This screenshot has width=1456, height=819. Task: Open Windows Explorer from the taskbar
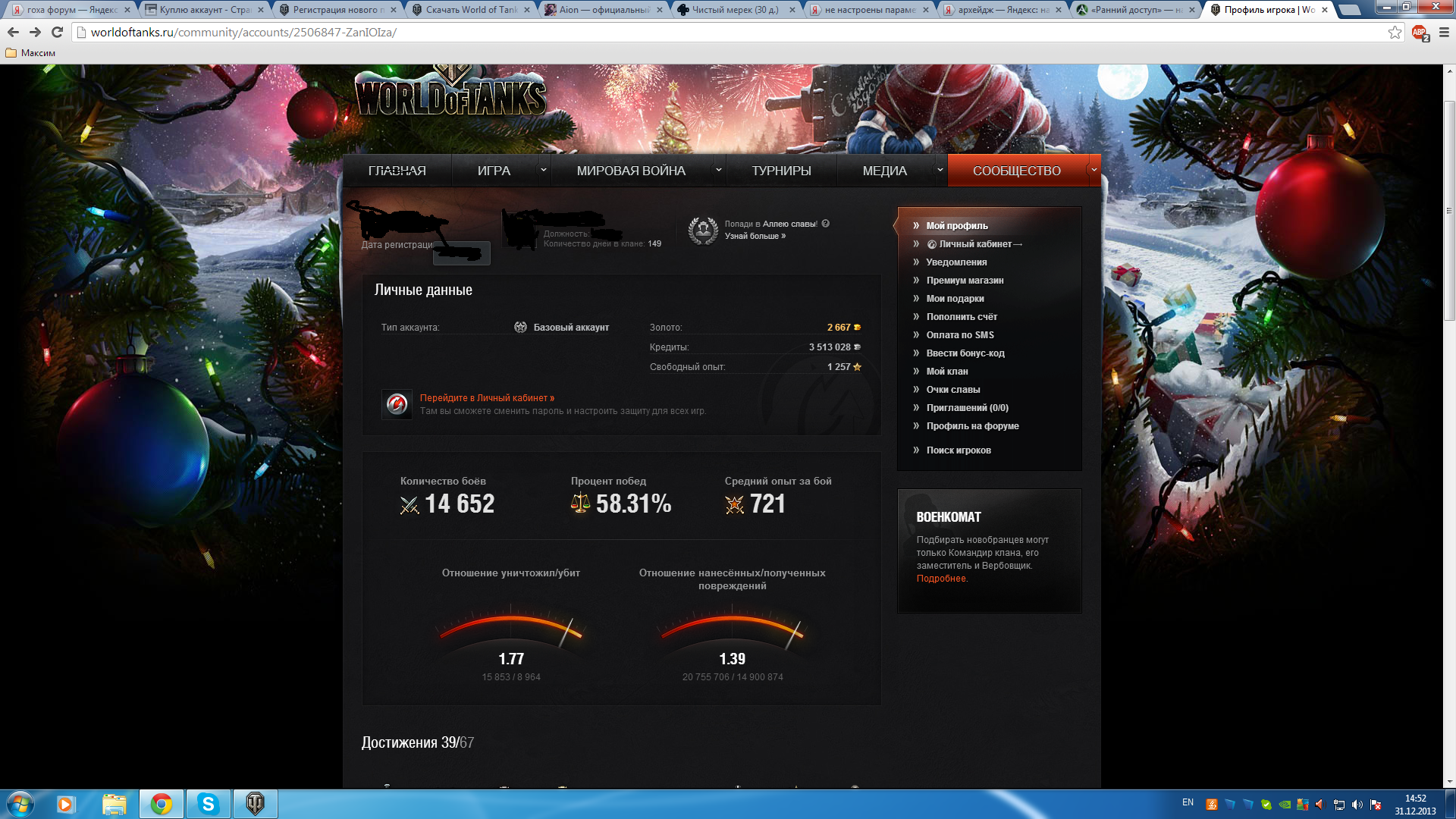[115, 804]
